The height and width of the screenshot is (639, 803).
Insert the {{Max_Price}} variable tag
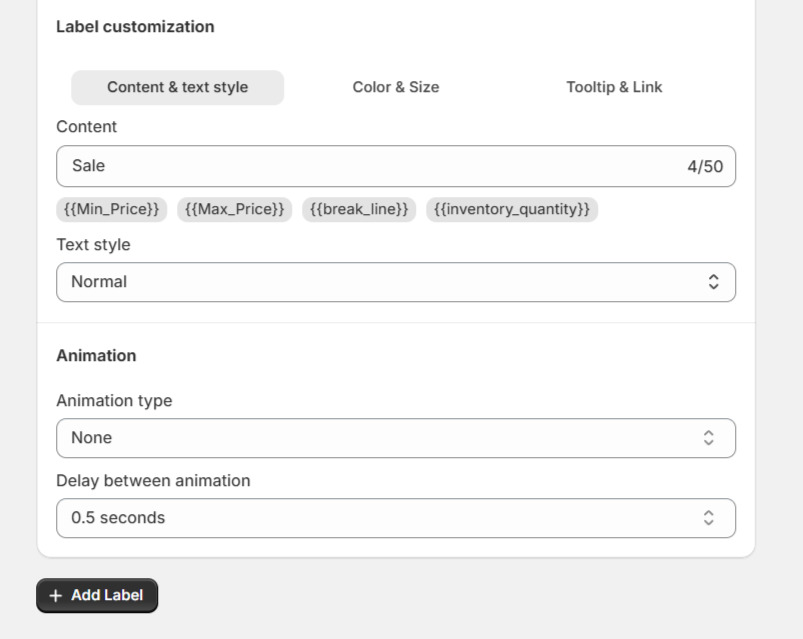[x=235, y=209]
